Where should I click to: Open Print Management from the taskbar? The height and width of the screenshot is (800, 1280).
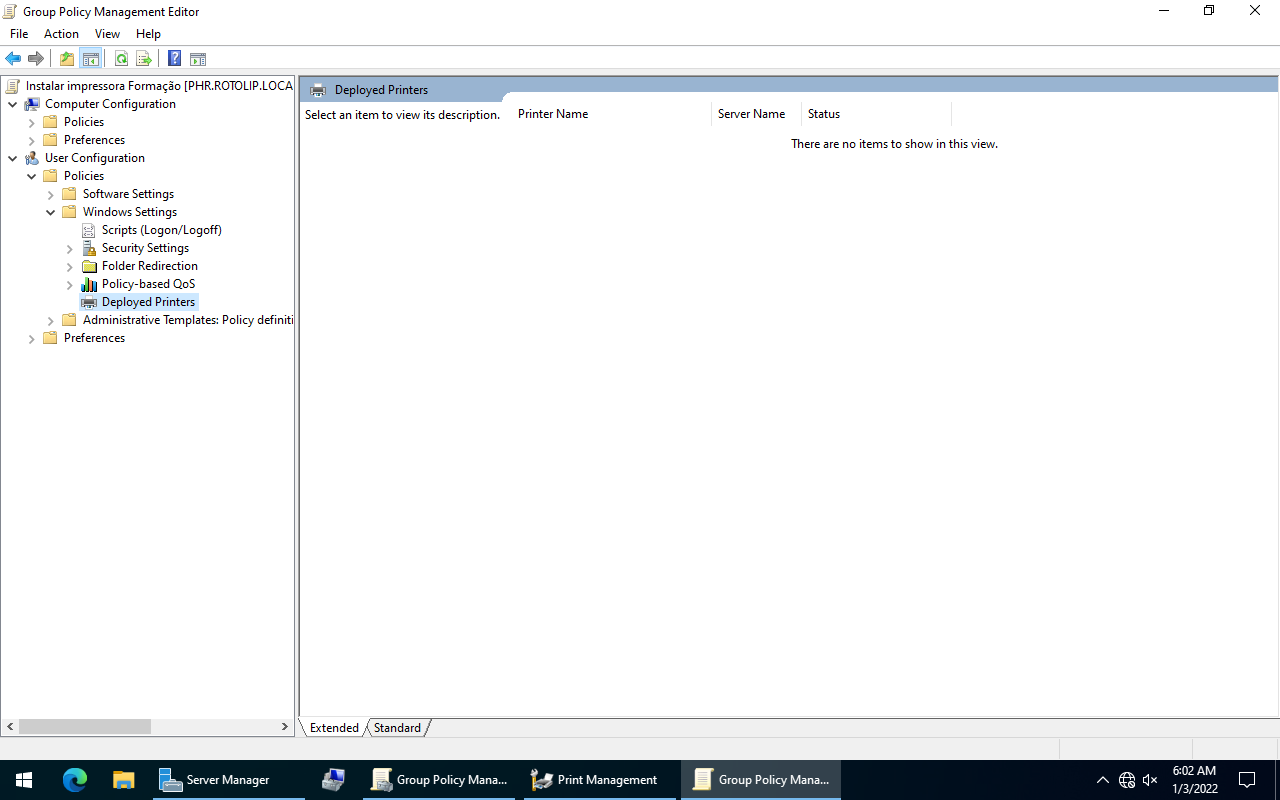tap(596, 780)
